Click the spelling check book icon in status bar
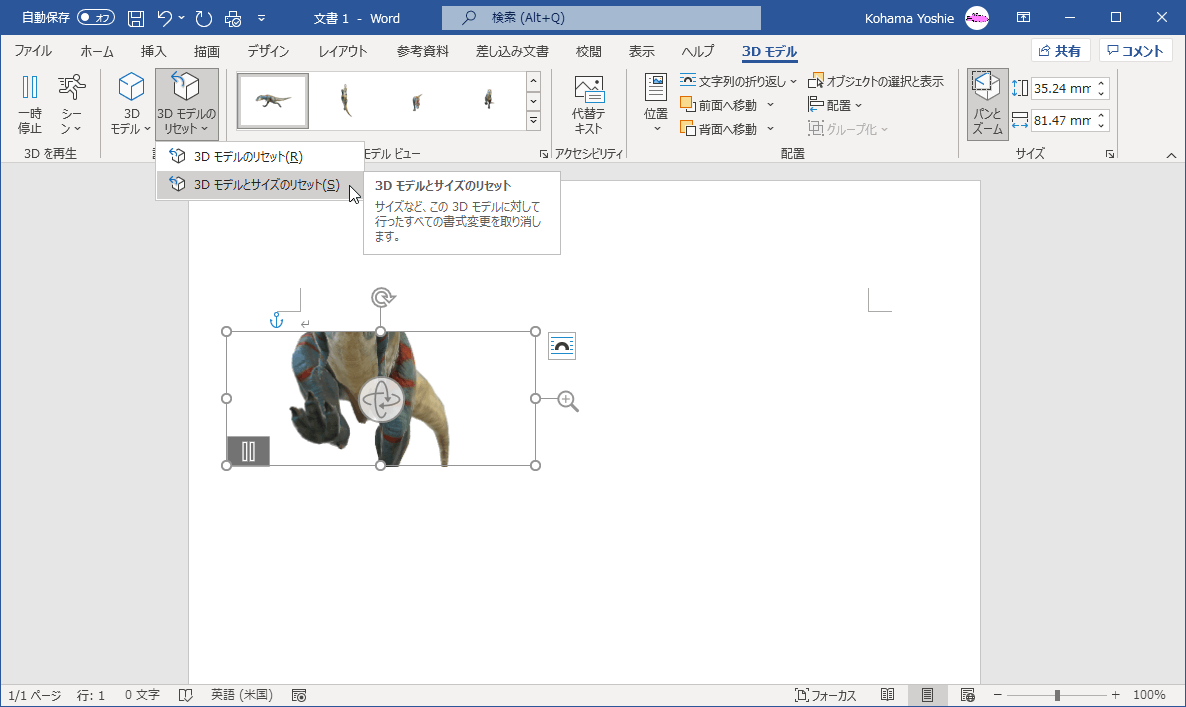 pyautogui.click(x=185, y=695)
